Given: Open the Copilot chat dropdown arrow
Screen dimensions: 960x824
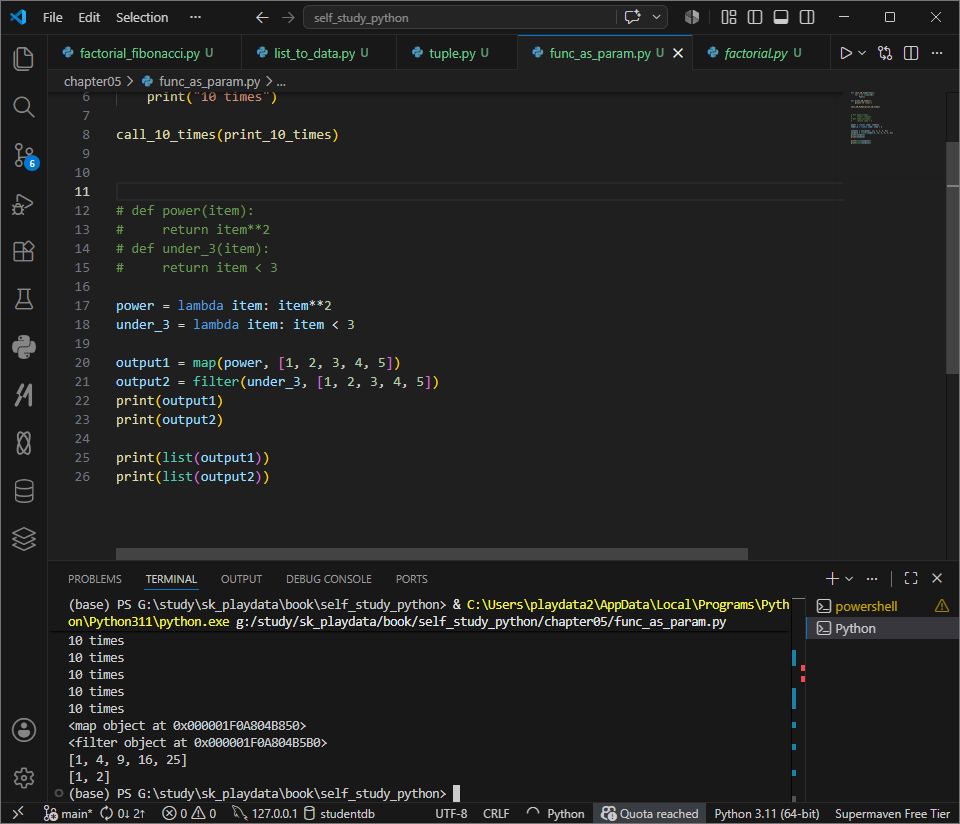Looking at the screenshot, I should click(656, 17).
